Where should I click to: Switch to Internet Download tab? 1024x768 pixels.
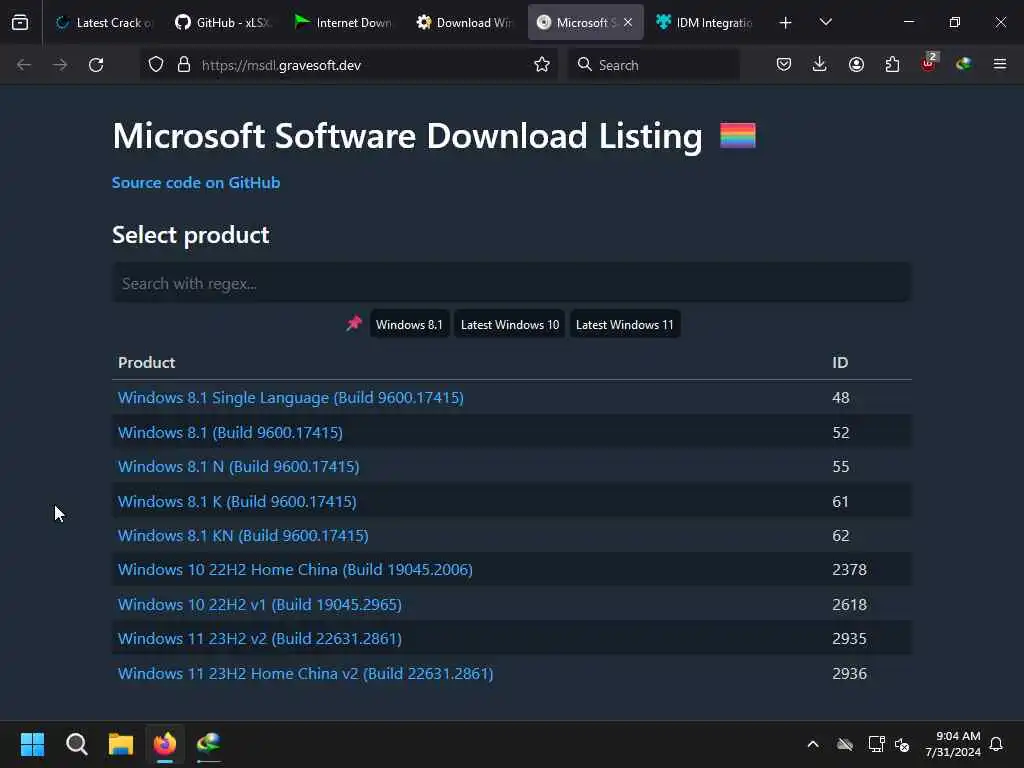[343, 23]
